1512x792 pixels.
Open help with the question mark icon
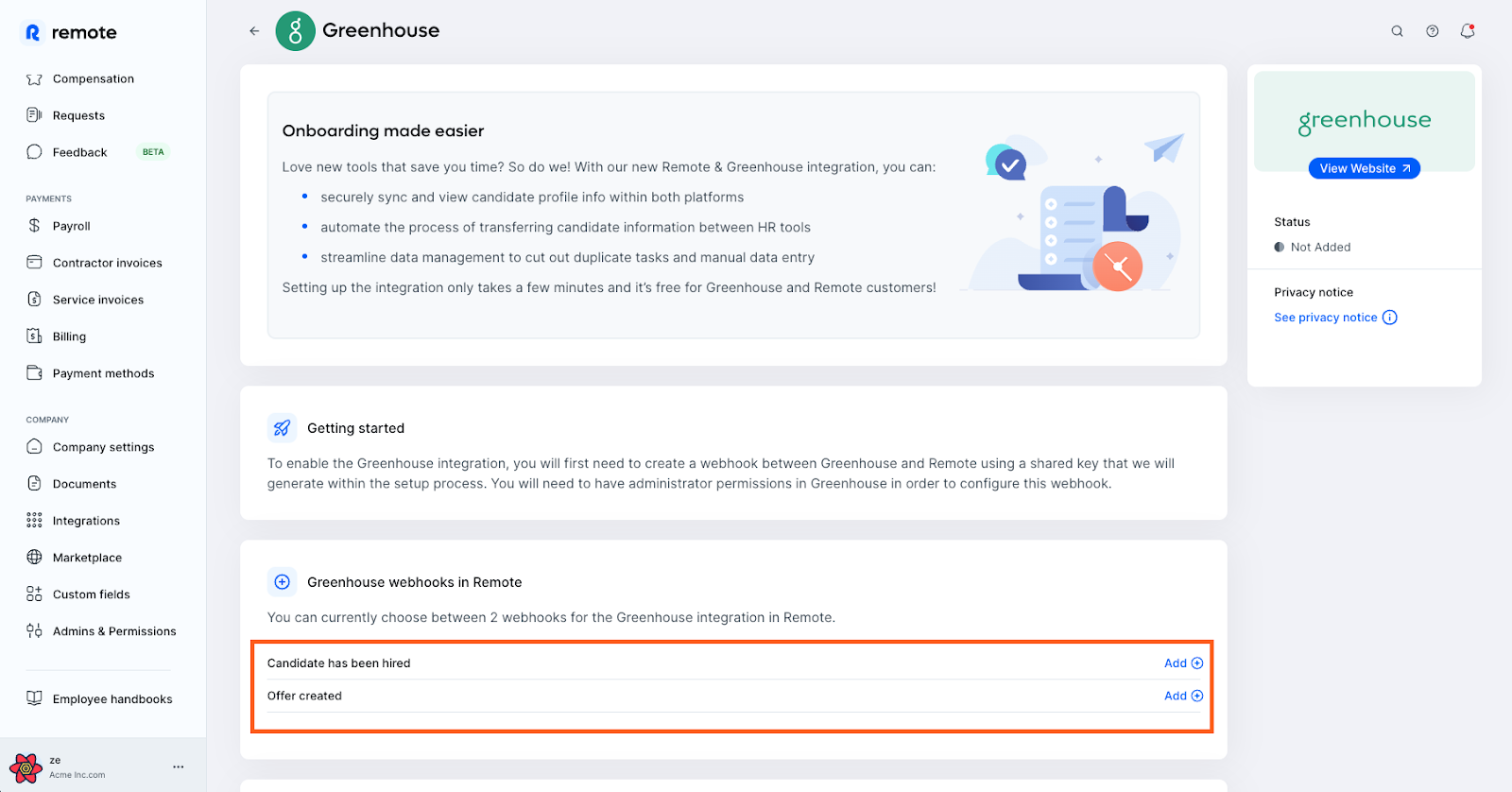[1433, 31]
